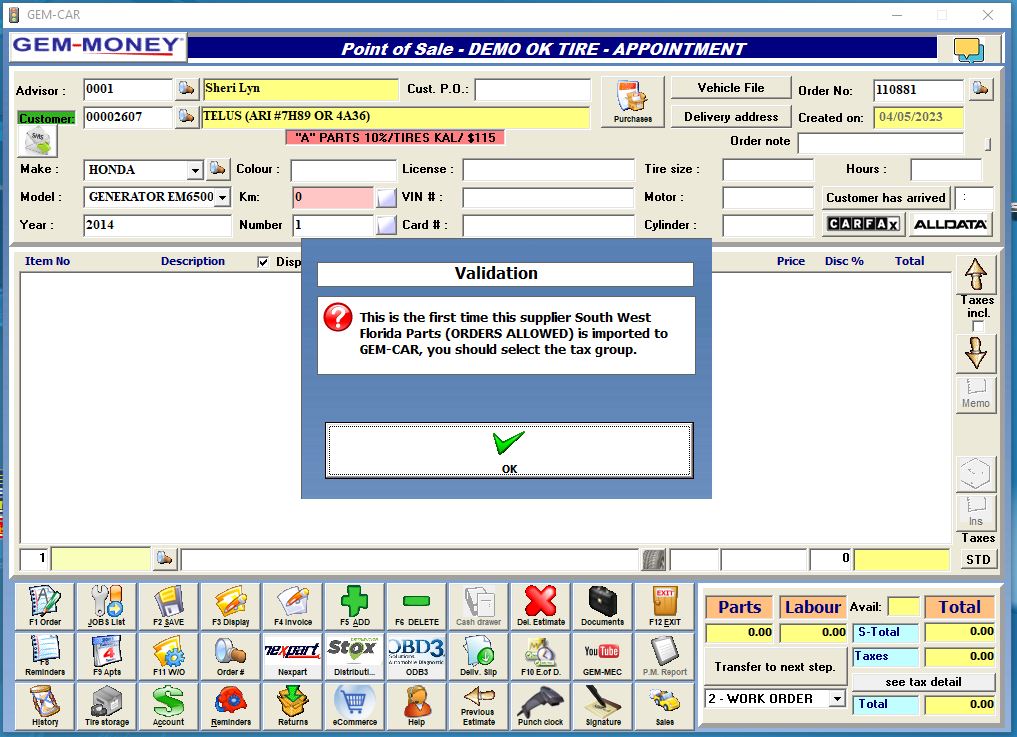The width and height of the screenshot is (1017, 737).
Task: Click the Cust. P.O. input field
Action: 532,90
